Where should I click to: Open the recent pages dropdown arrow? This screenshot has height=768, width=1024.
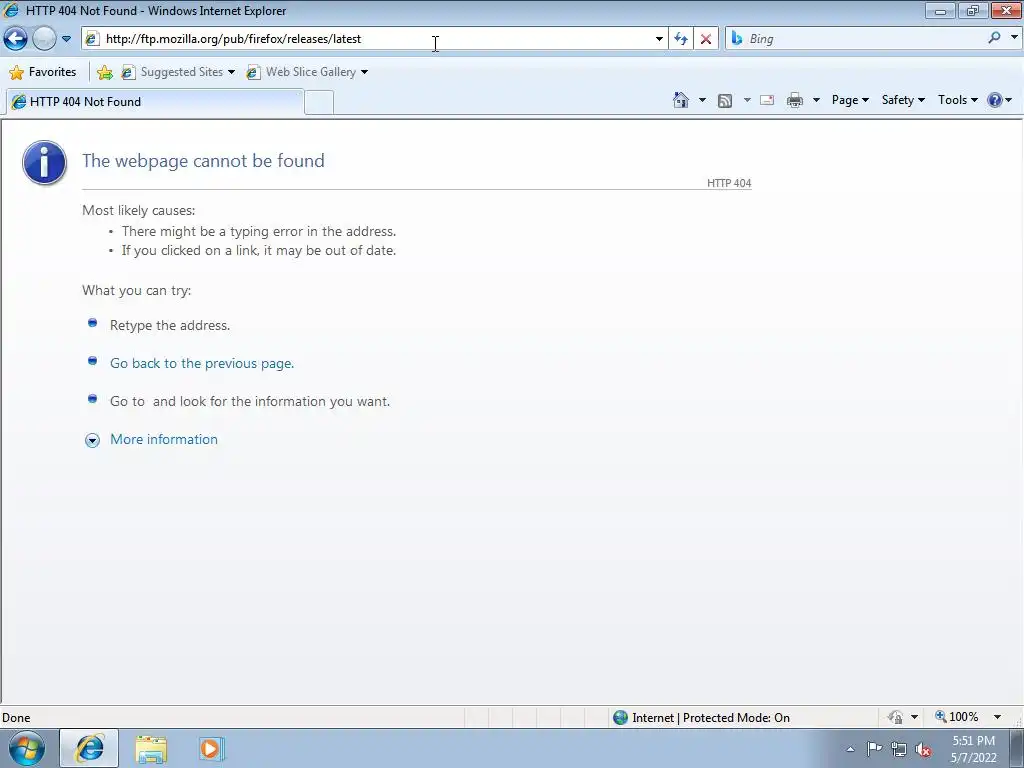click(66, 39)
